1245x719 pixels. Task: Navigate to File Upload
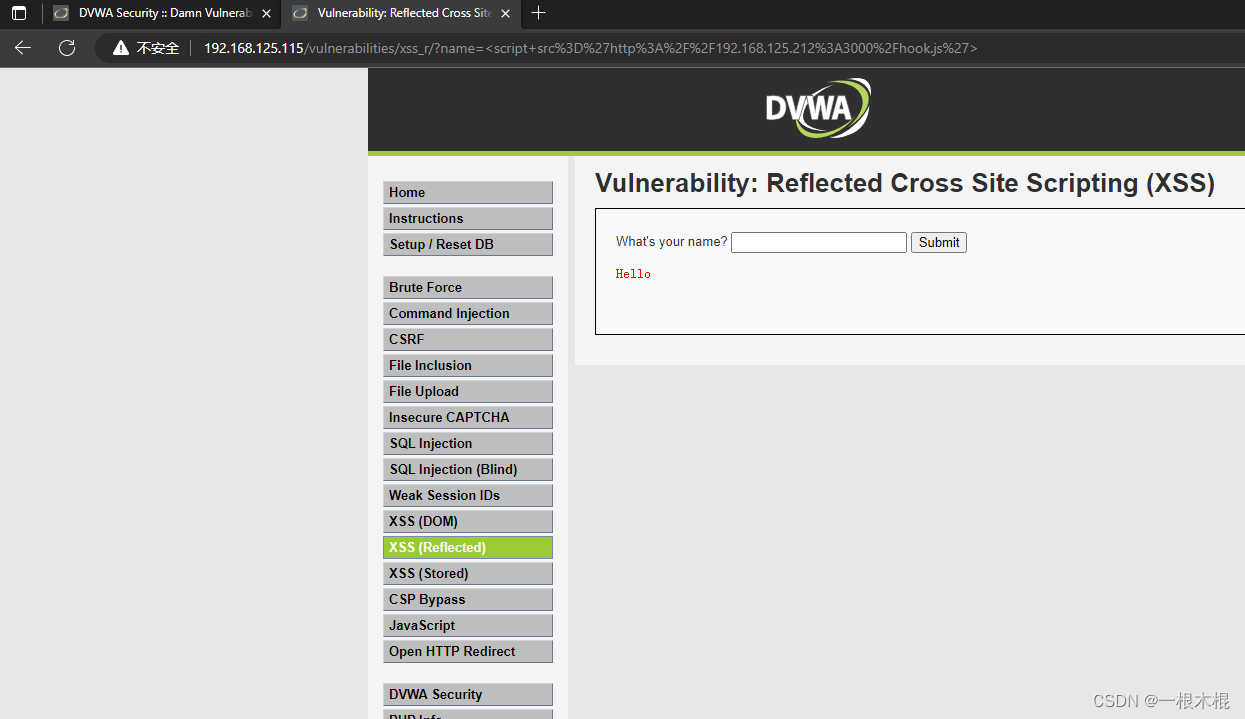coord(468,391)
